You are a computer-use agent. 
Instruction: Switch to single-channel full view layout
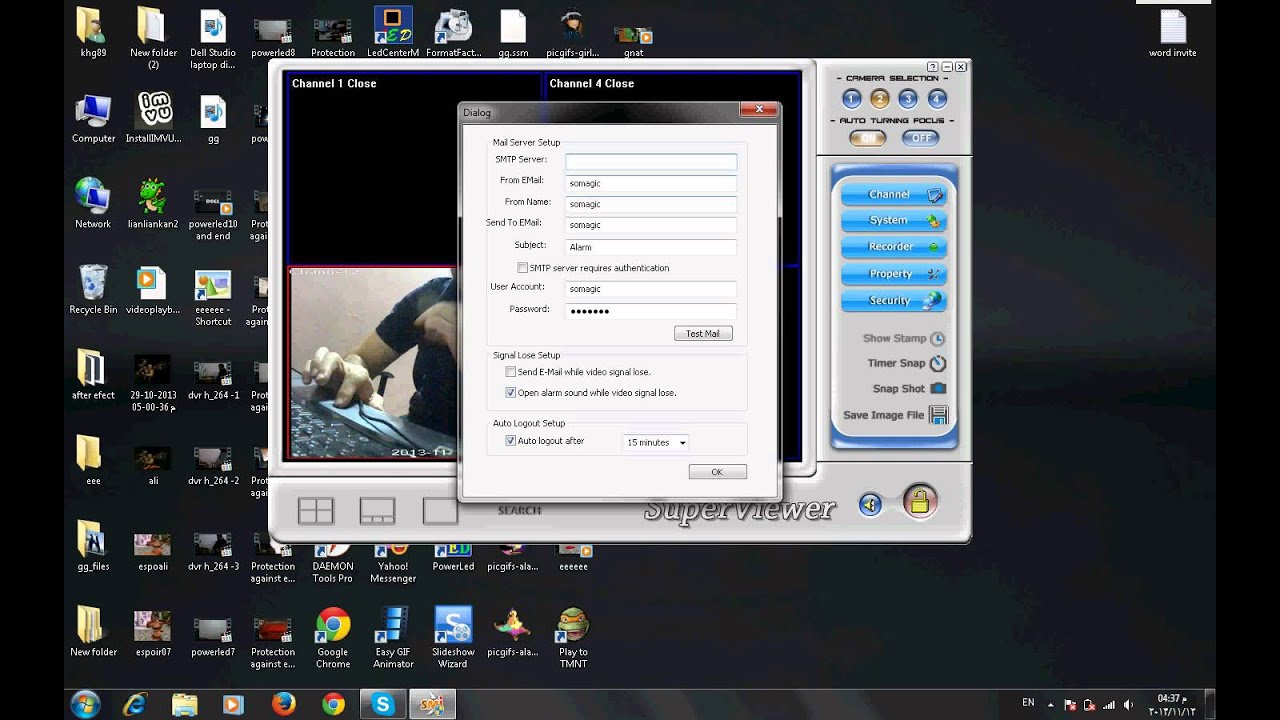(440, 511)
